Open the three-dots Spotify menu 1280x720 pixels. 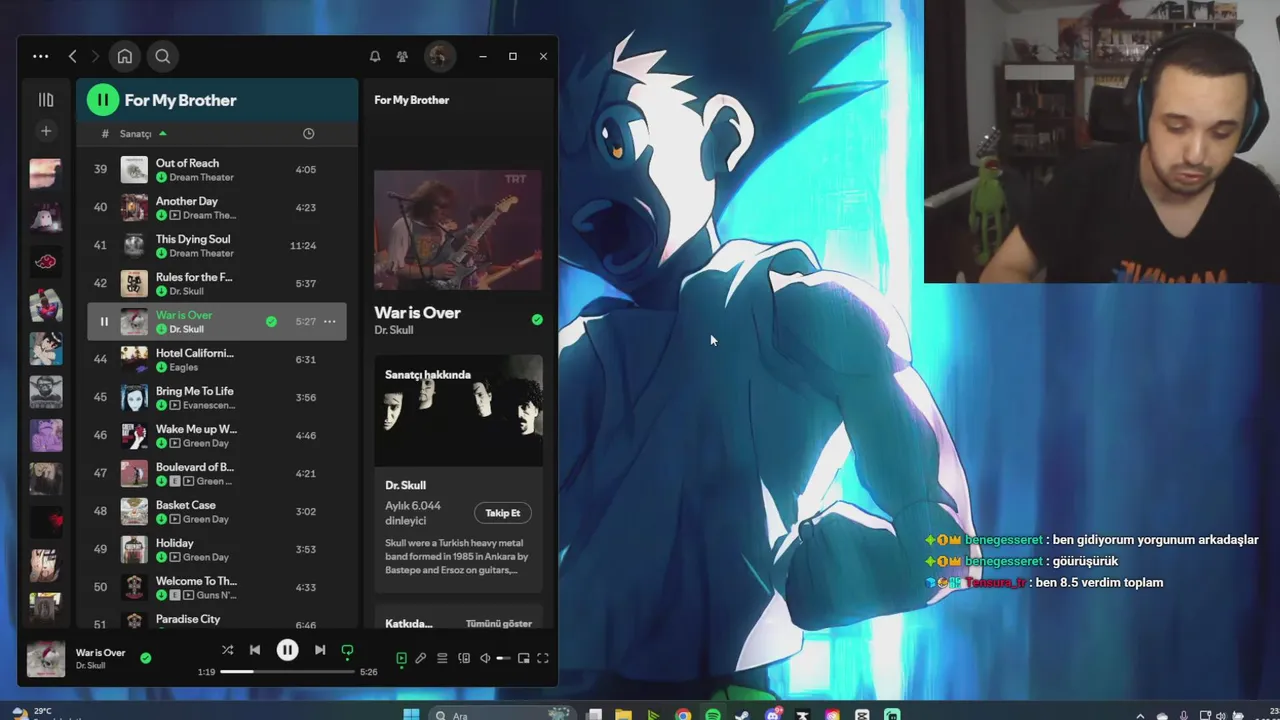(x=40, y=57)
